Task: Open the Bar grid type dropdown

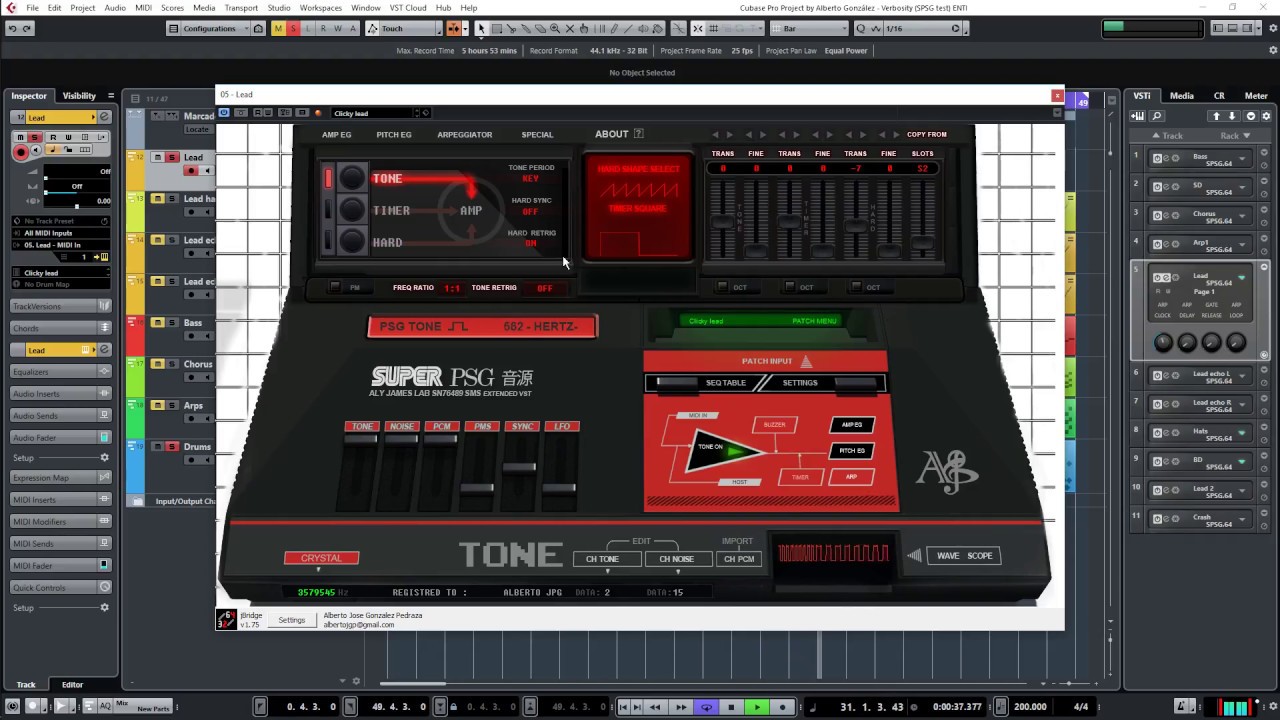Action: (x=810, y=28)
